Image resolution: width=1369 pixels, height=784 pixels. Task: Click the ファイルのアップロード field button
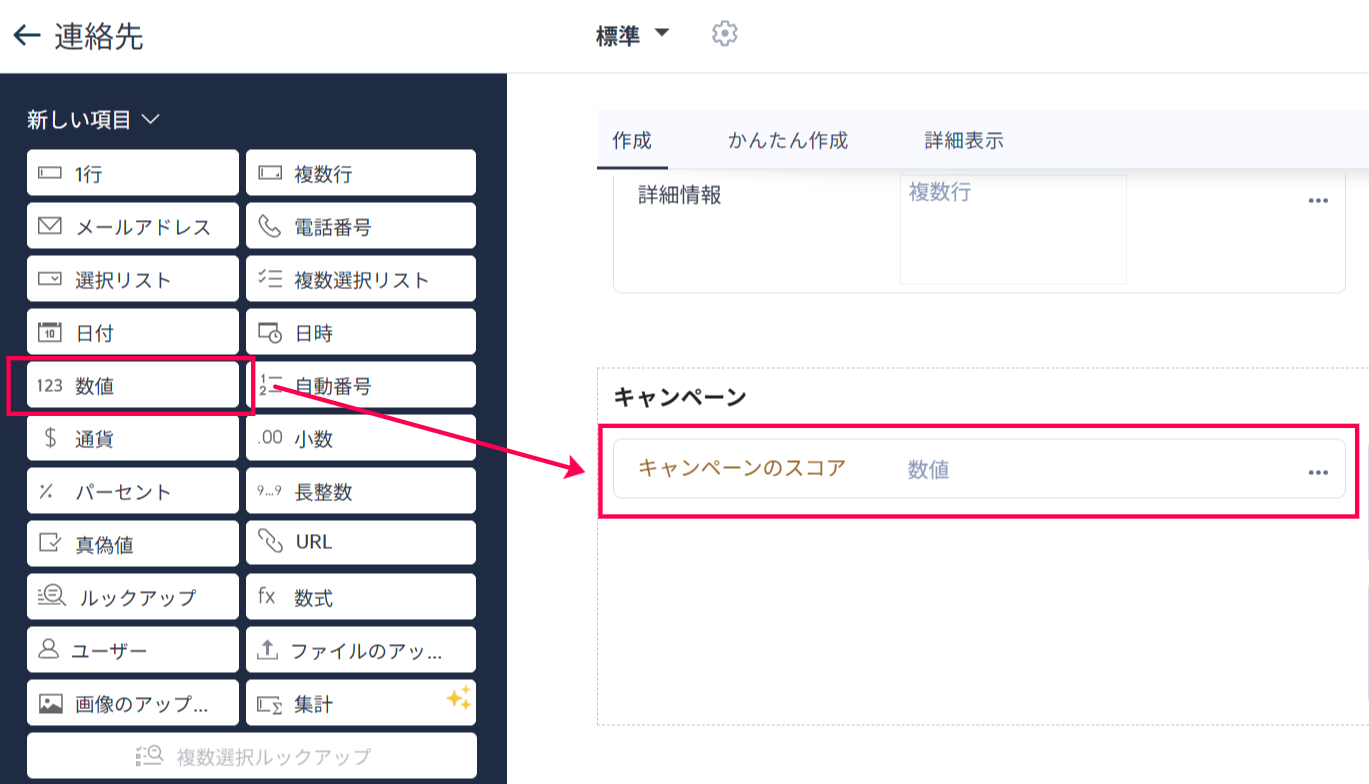360,651
